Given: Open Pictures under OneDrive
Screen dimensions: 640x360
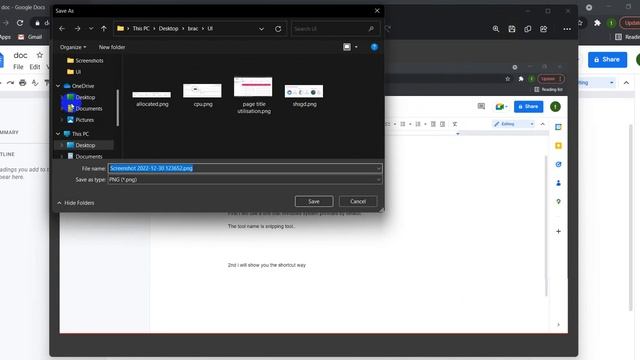Looking at the screenshot, I should coord(80,120).
